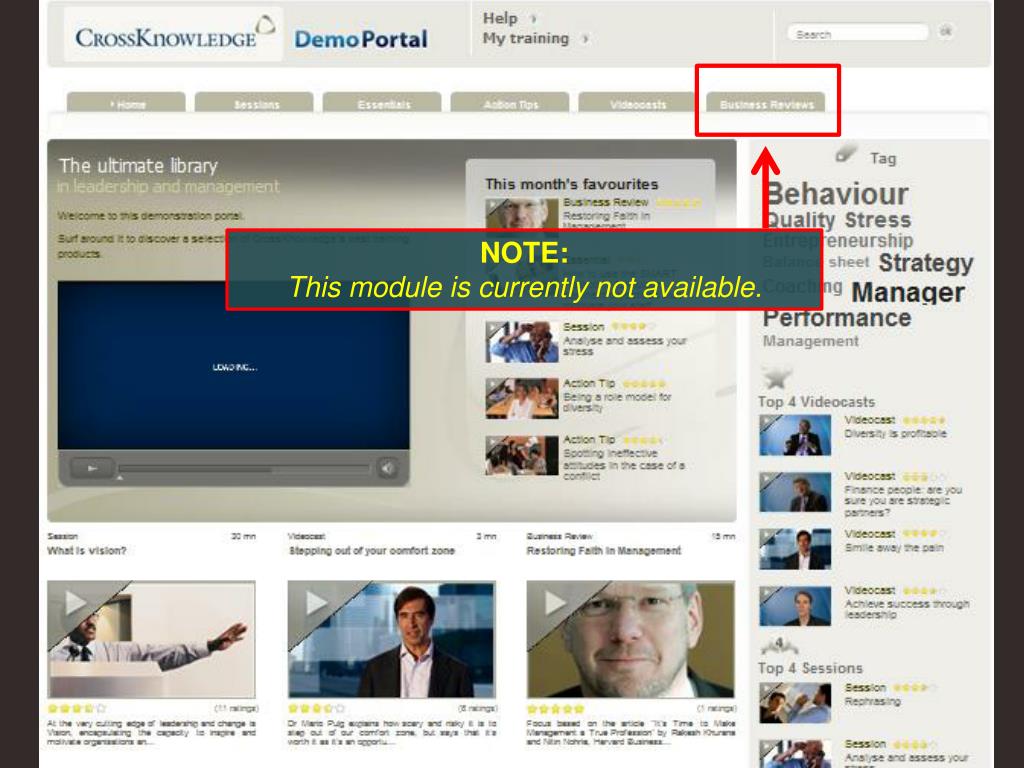Click the Tag pencil icon
This screenshot has height=768, width=1024.
(847, 153)
